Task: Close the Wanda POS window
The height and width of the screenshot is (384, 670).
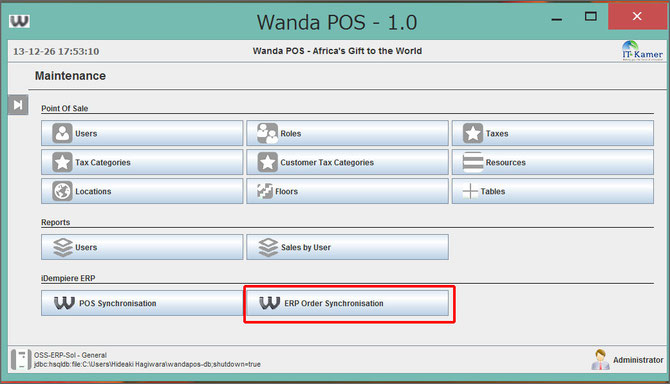Action: tap(637, 17)
